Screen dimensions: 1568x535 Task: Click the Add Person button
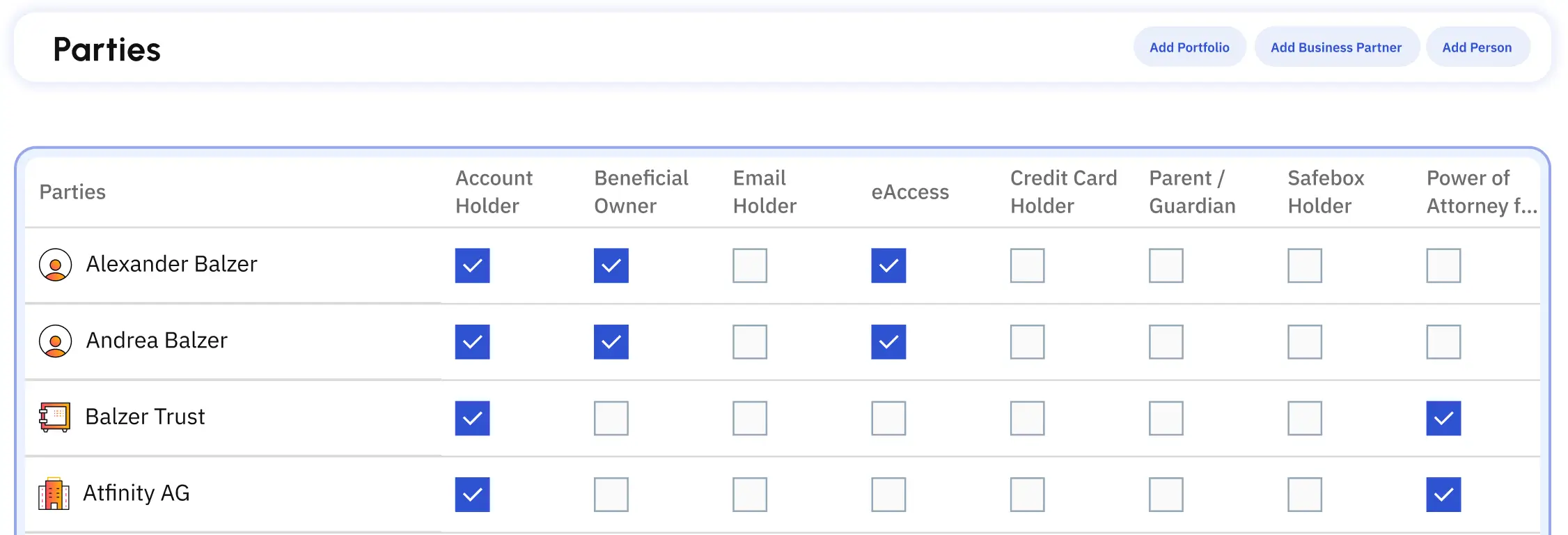coord(1477,47)
